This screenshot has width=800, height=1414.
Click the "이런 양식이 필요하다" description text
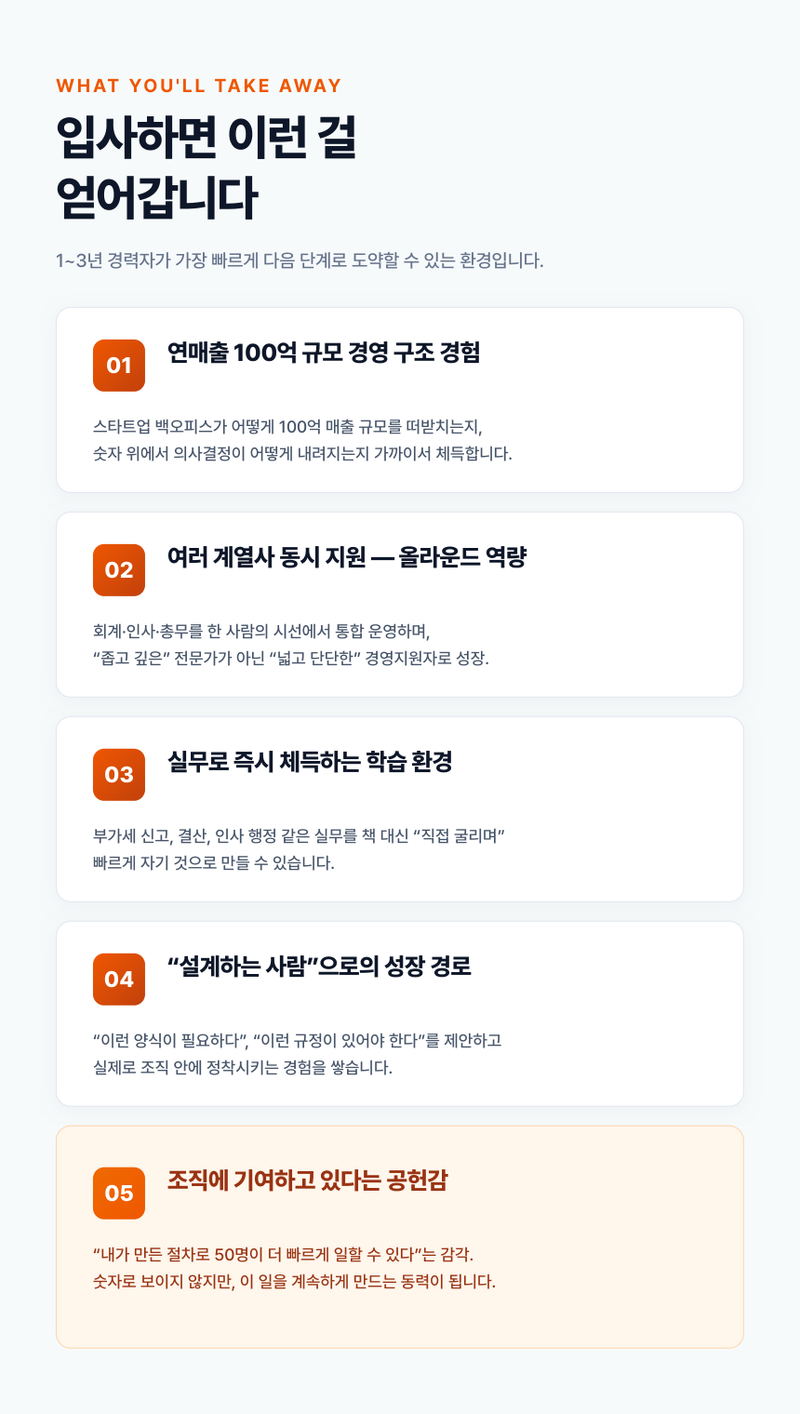pos(297,1054)
